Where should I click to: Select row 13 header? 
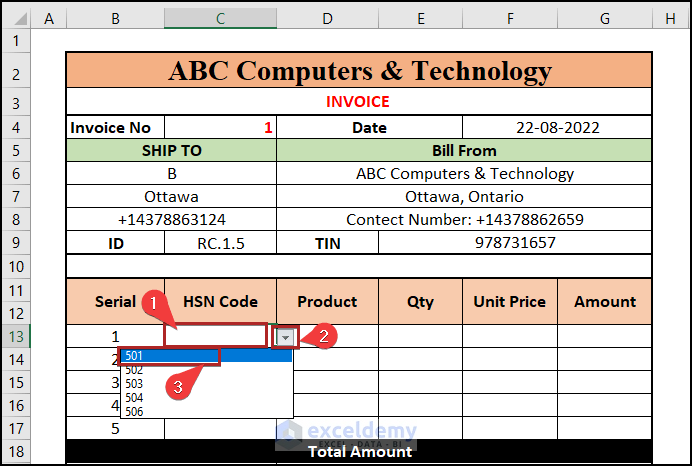pyautogui.click(x=16, y=337)
